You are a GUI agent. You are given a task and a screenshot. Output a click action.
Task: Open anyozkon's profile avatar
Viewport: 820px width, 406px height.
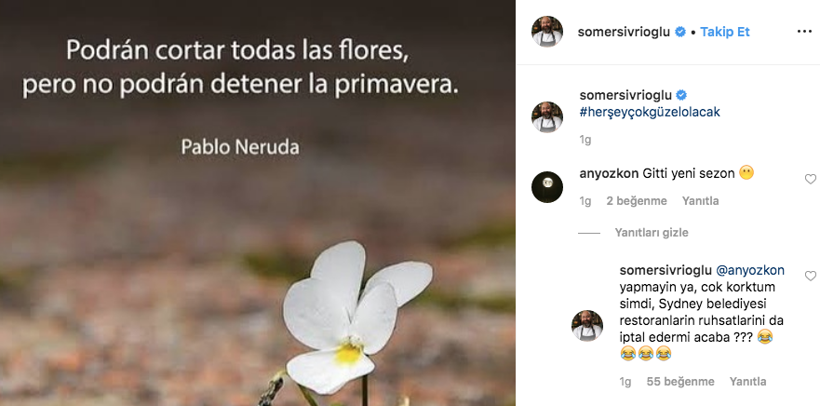pos(547,187)
